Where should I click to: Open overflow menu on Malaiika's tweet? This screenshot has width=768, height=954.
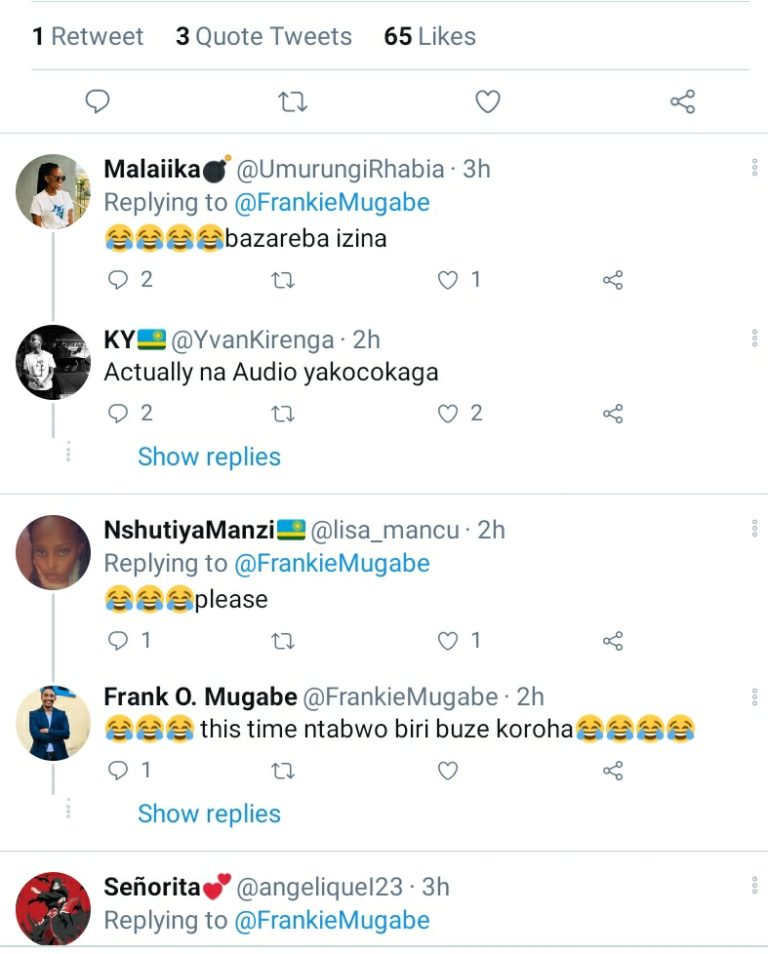(754, 168)
